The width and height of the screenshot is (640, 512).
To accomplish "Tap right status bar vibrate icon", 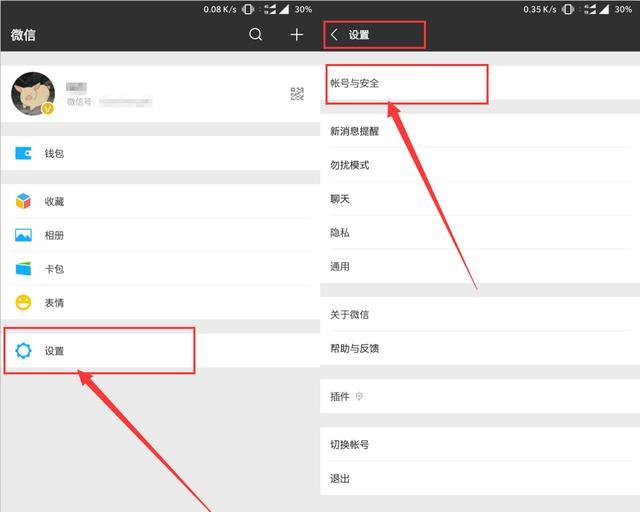I will pyautogui.click(x=568, y=9).
